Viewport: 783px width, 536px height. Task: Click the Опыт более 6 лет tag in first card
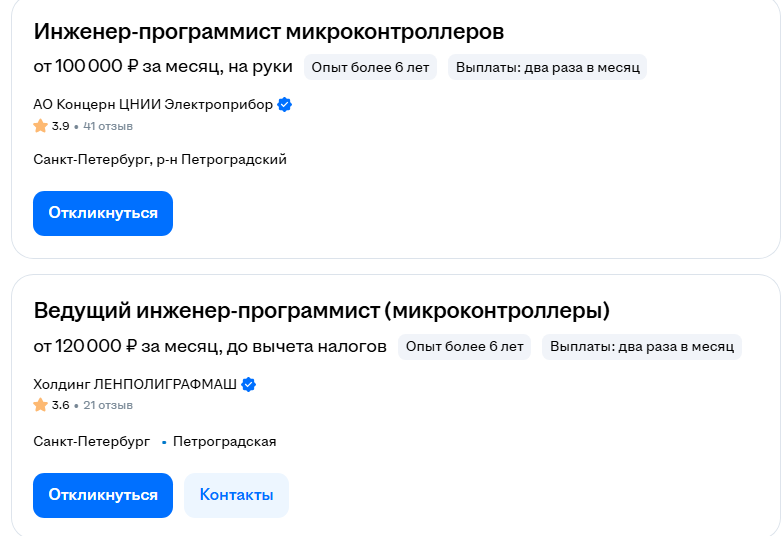(x=369, y=68)
